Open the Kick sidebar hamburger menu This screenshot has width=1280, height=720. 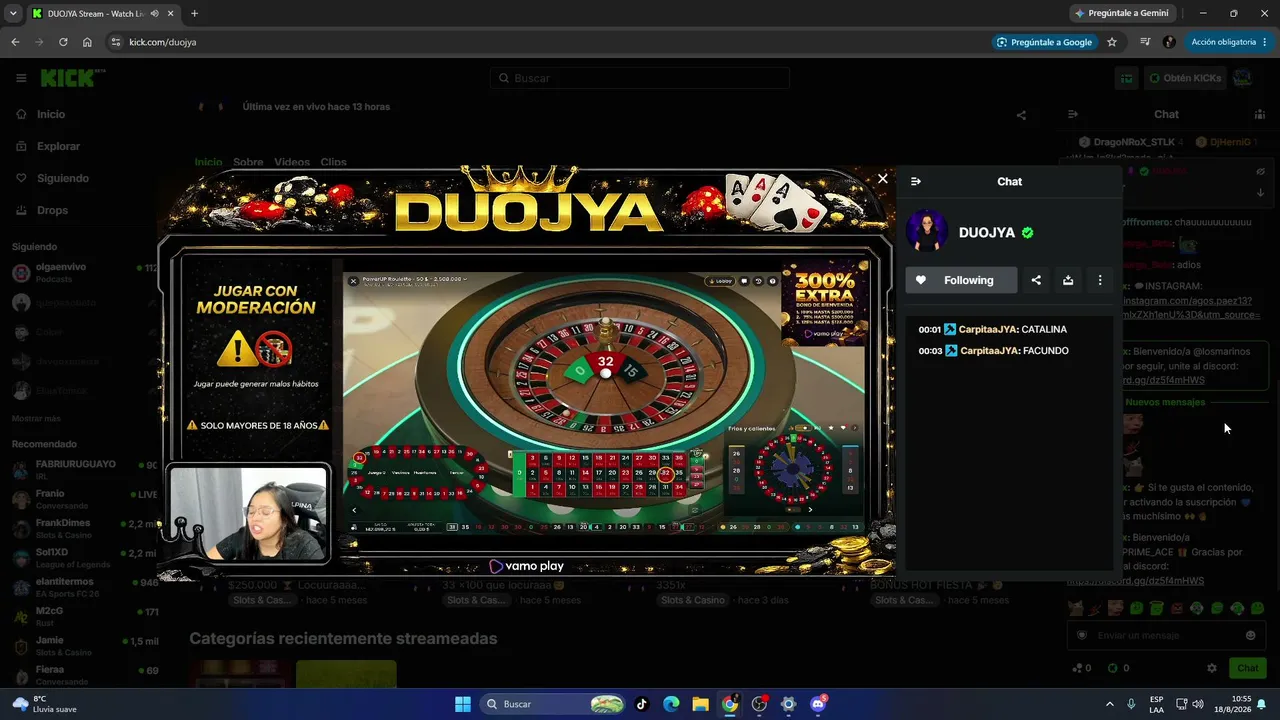click(x=21, y=78)
